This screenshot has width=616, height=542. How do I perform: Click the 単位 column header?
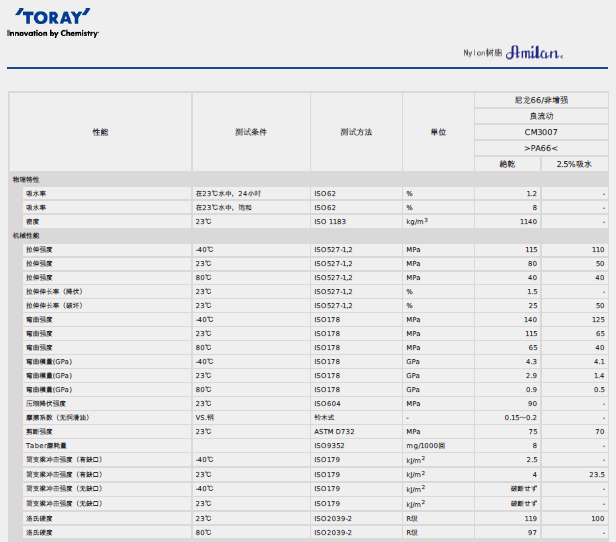point(437,132)
